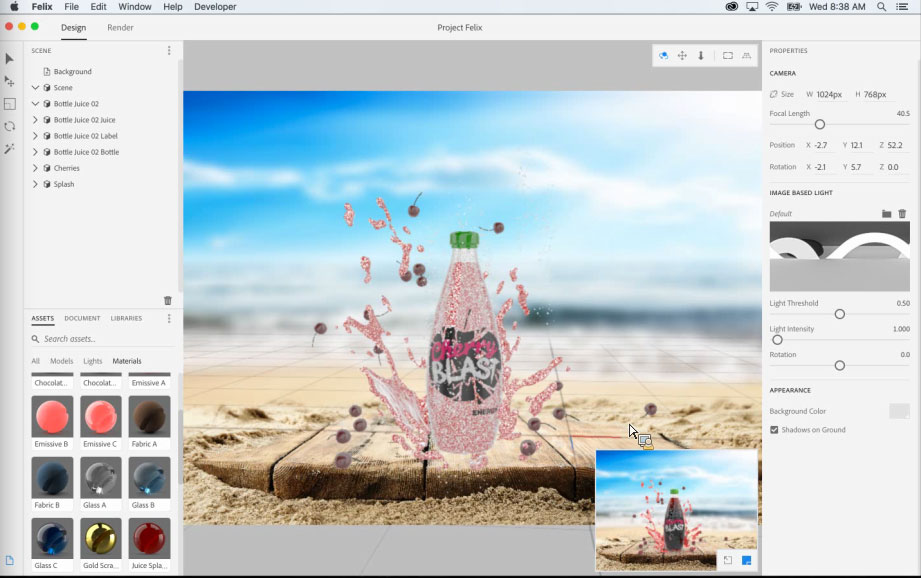The width and height of the screenshot is (921, 578).
Task: Filter assets by Models
Action: pos(62,361)
